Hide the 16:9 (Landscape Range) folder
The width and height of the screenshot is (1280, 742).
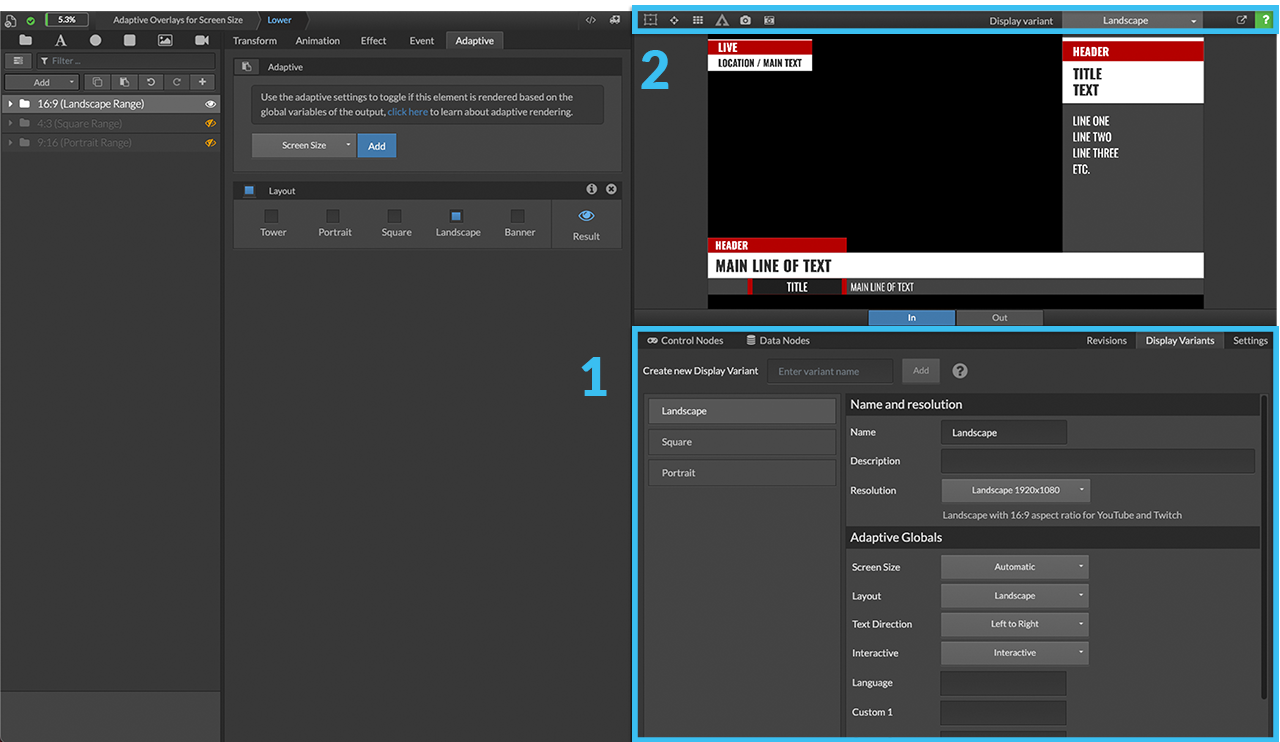[x=211, y=104]
